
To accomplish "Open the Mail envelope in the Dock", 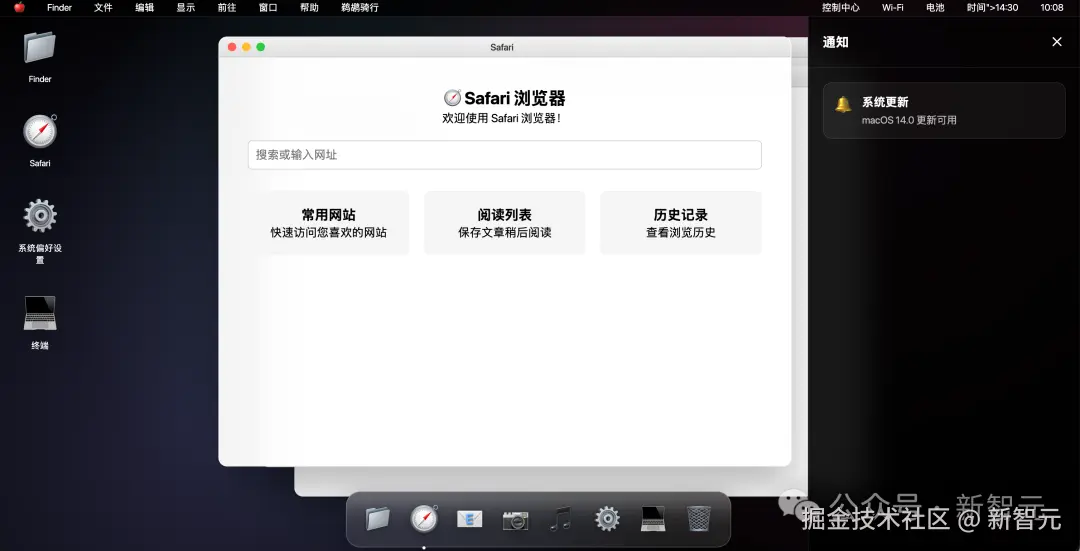I will point(470,519).
